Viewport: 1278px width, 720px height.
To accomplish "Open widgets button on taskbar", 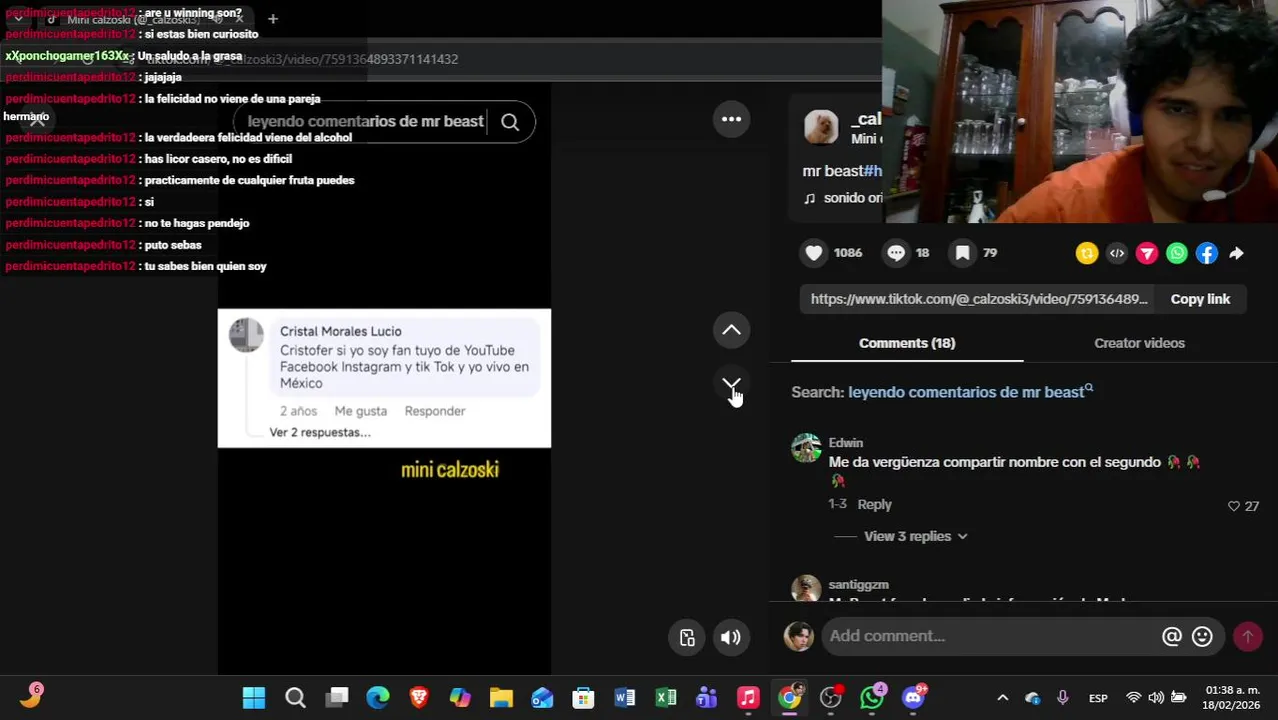I will pyautogui.click(x=30, y=698).
